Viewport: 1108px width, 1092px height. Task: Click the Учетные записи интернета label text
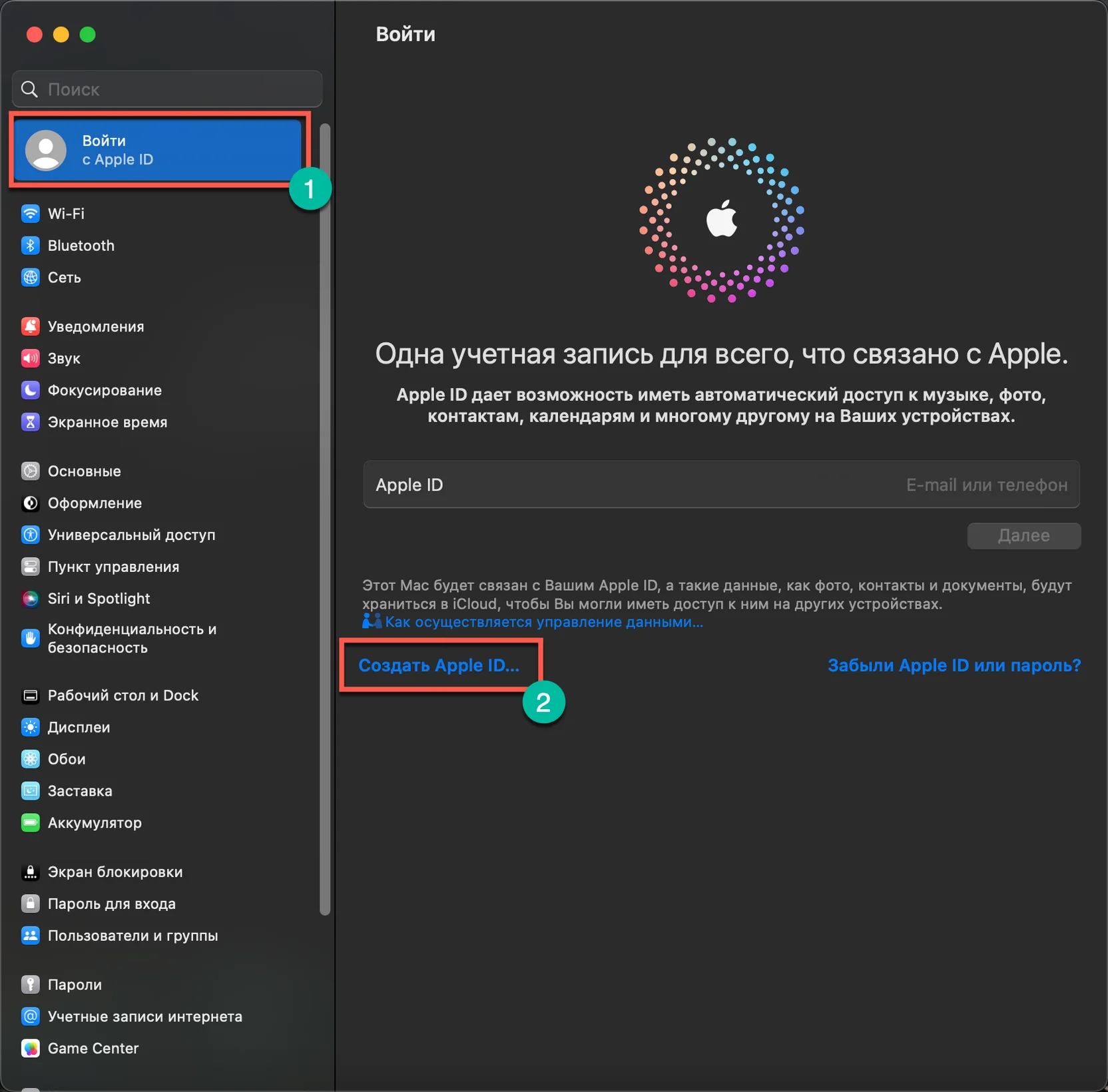click(x=145, y=1017)
